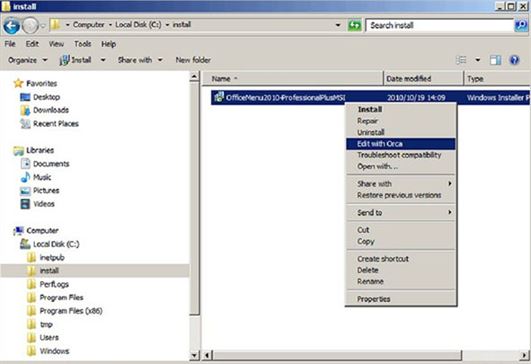Open the Music library

point(42,177)
